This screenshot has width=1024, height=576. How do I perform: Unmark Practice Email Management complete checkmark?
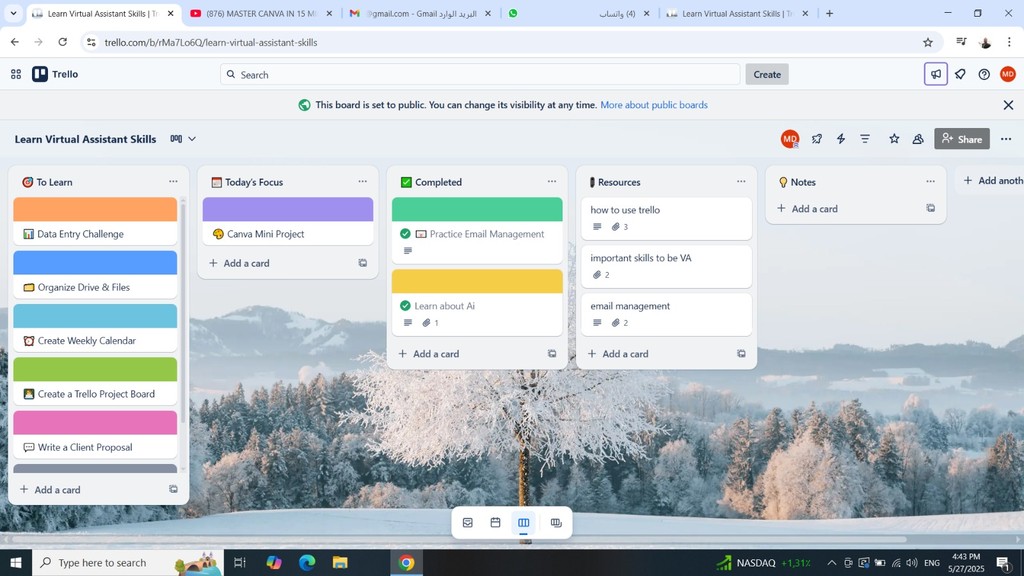(405, 234)
